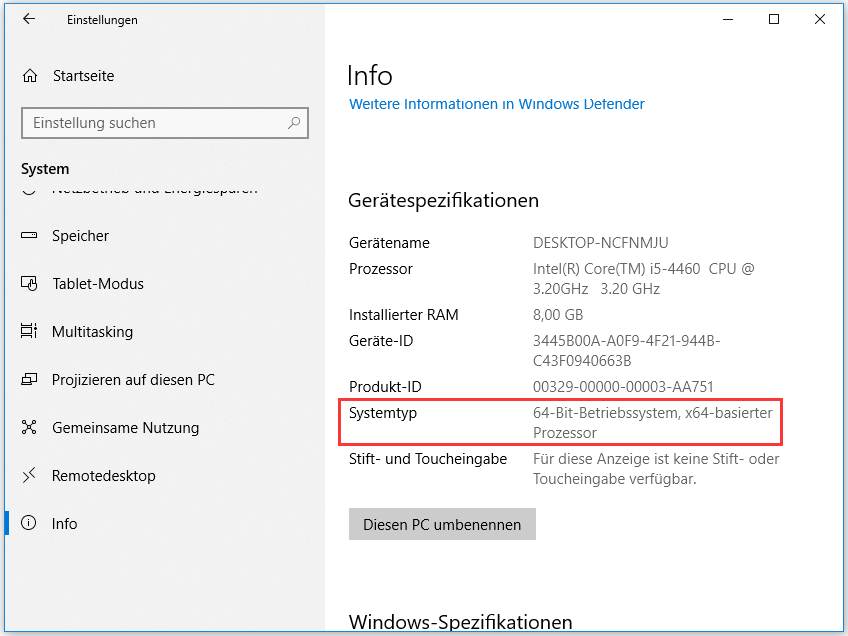Click the Info circle icon in sidebar

[30, 523]
